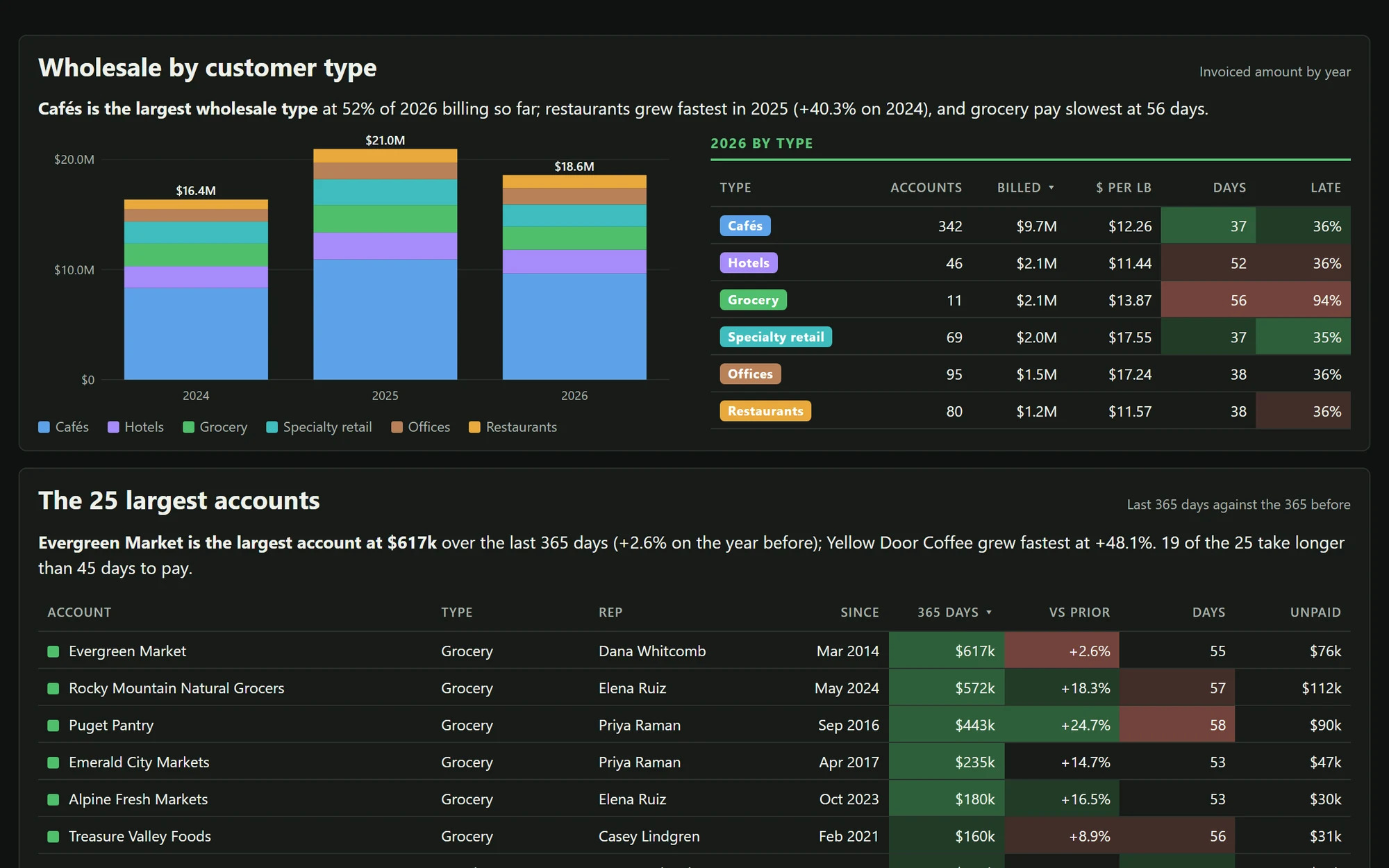Click the $617k cell for Evergreen Market
This screenshot has height=868, width=1389.
coord(947,651)
